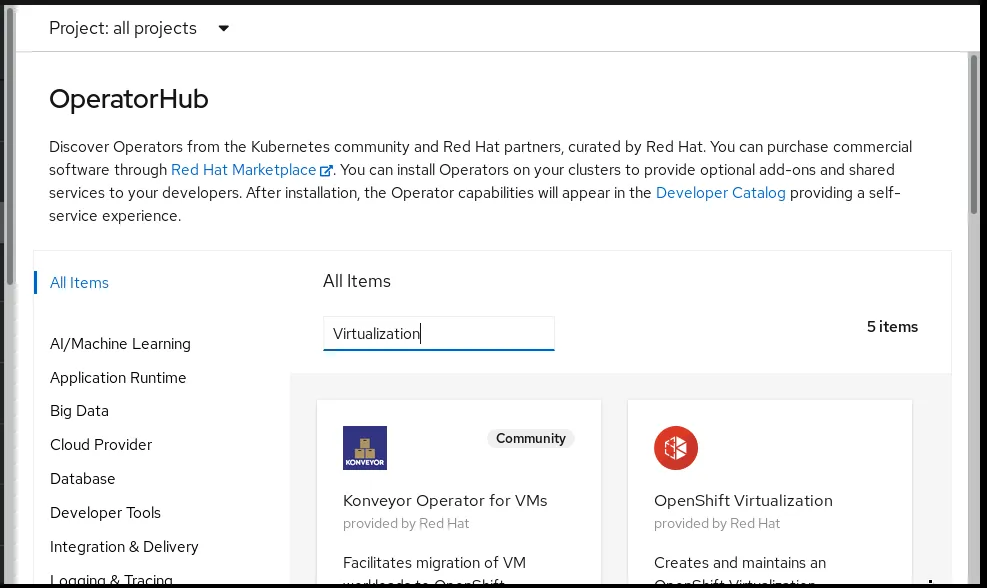Screen dimensions: 987x588
Task: Select the Developer Tools category
Action: click(x=105, y=513)
